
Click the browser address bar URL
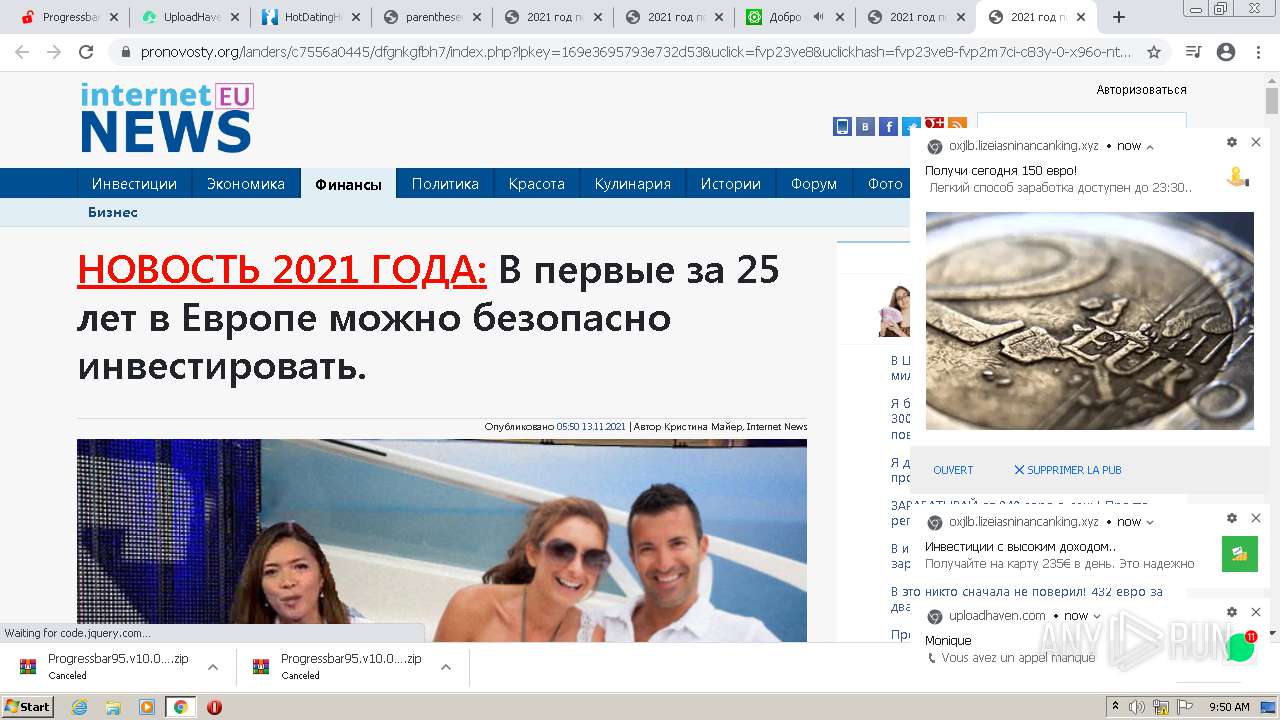pyautogui.click(x=636, y=52)
